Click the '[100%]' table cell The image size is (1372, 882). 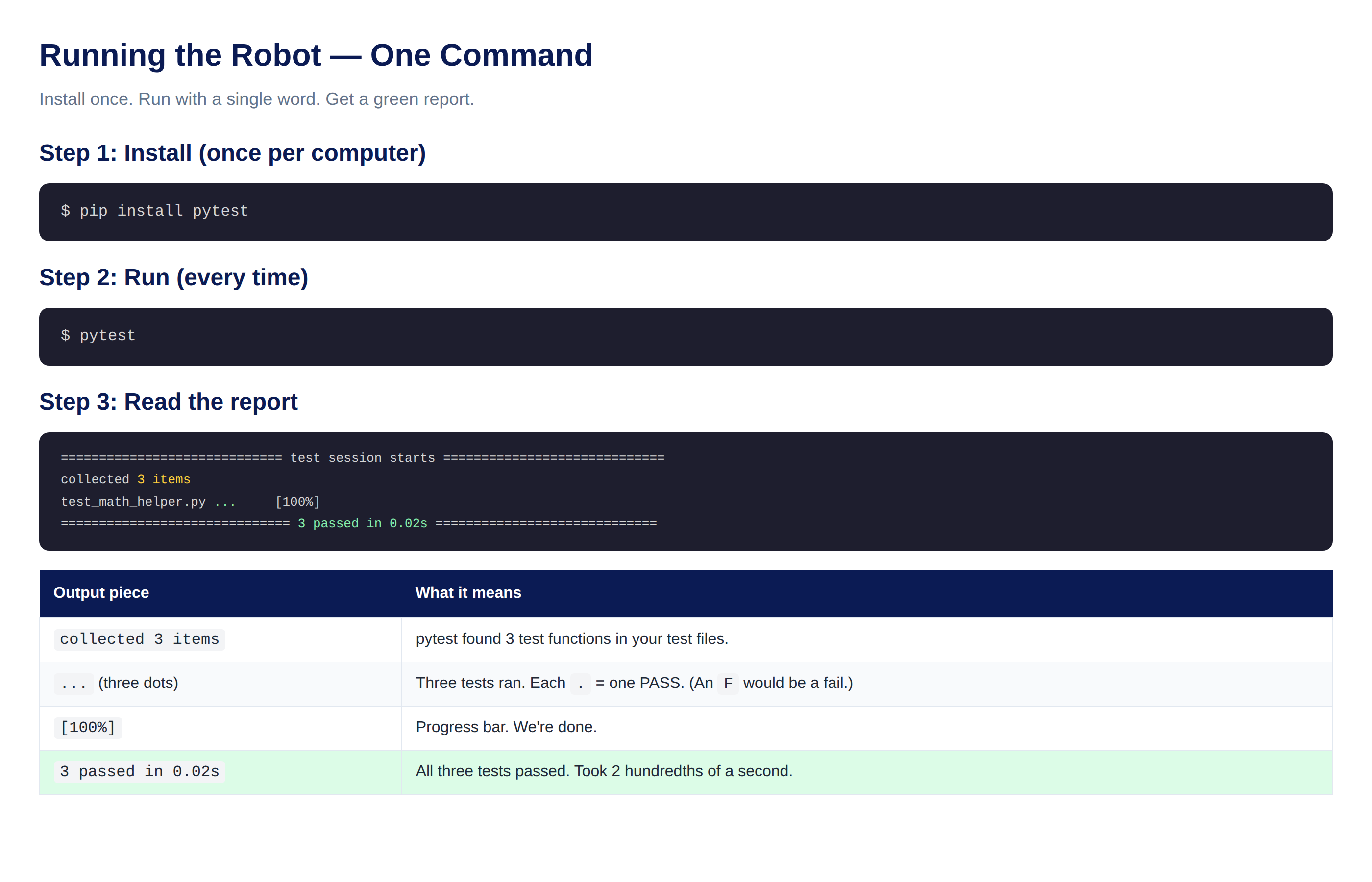click(220, 728)
